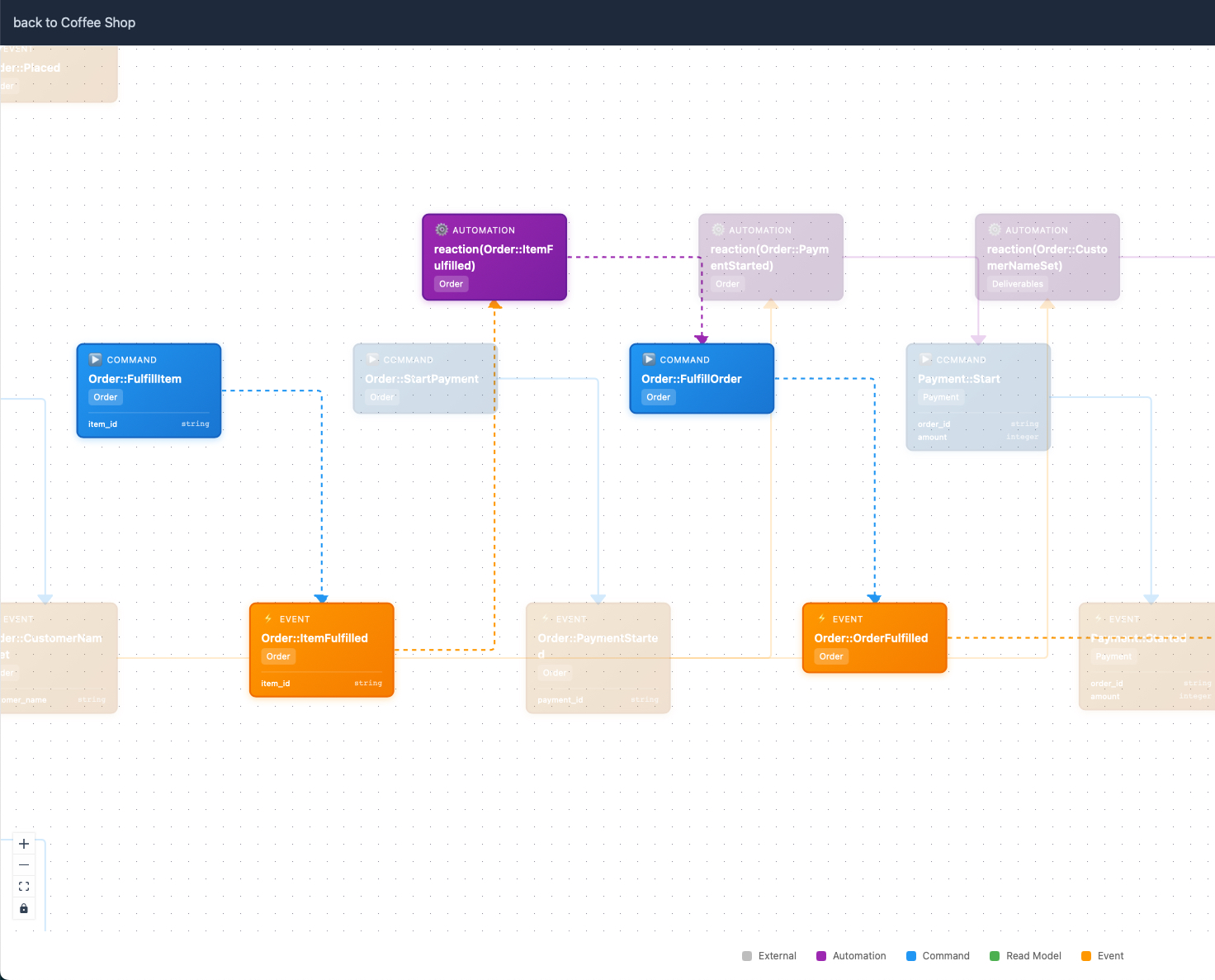Select the faded Payment::Start command node
Screen dimensions: 1215x980
pos(977,396)
